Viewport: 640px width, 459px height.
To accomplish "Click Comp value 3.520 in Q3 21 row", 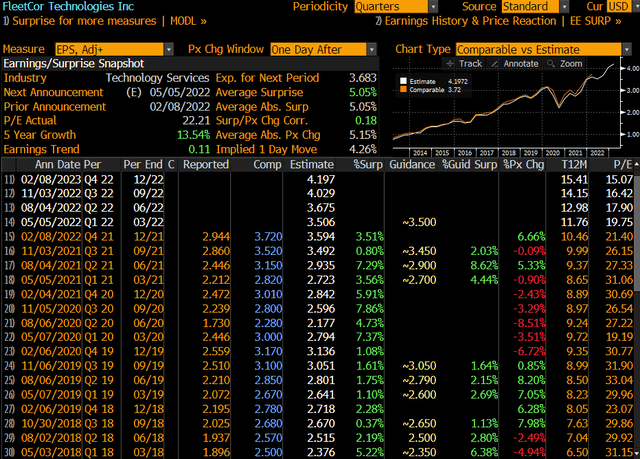I will [x=268, y=251].
